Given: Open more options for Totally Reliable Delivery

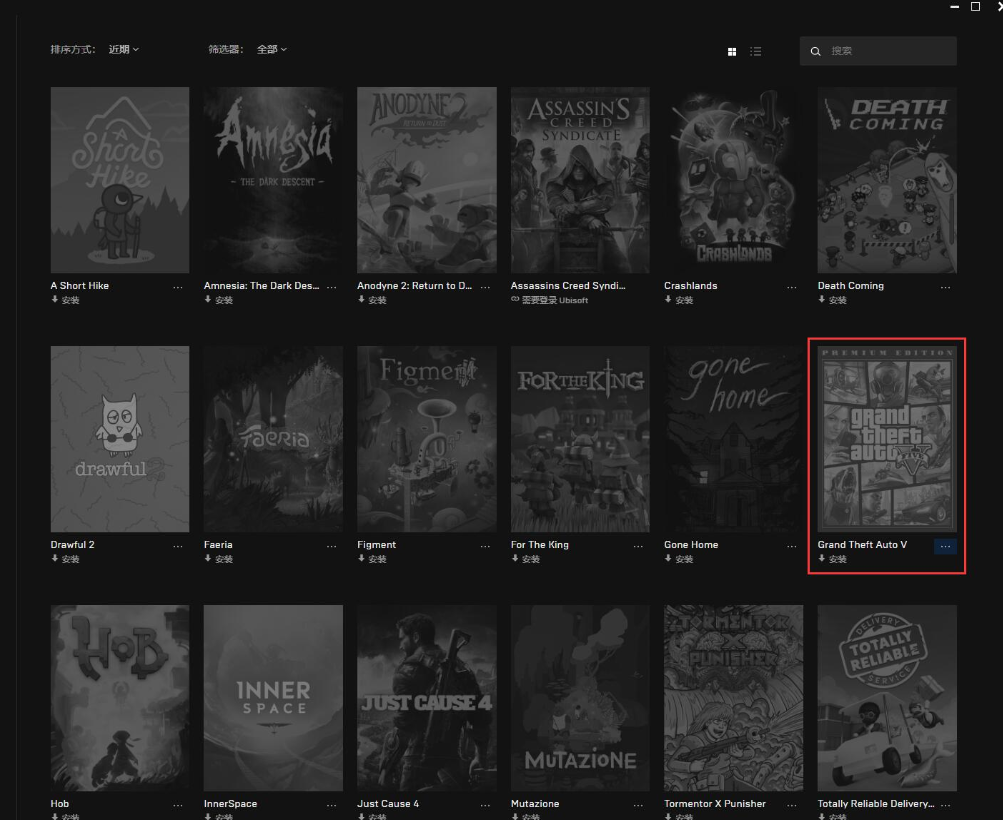Looking at the screenshot, I should tap(945, 805).
